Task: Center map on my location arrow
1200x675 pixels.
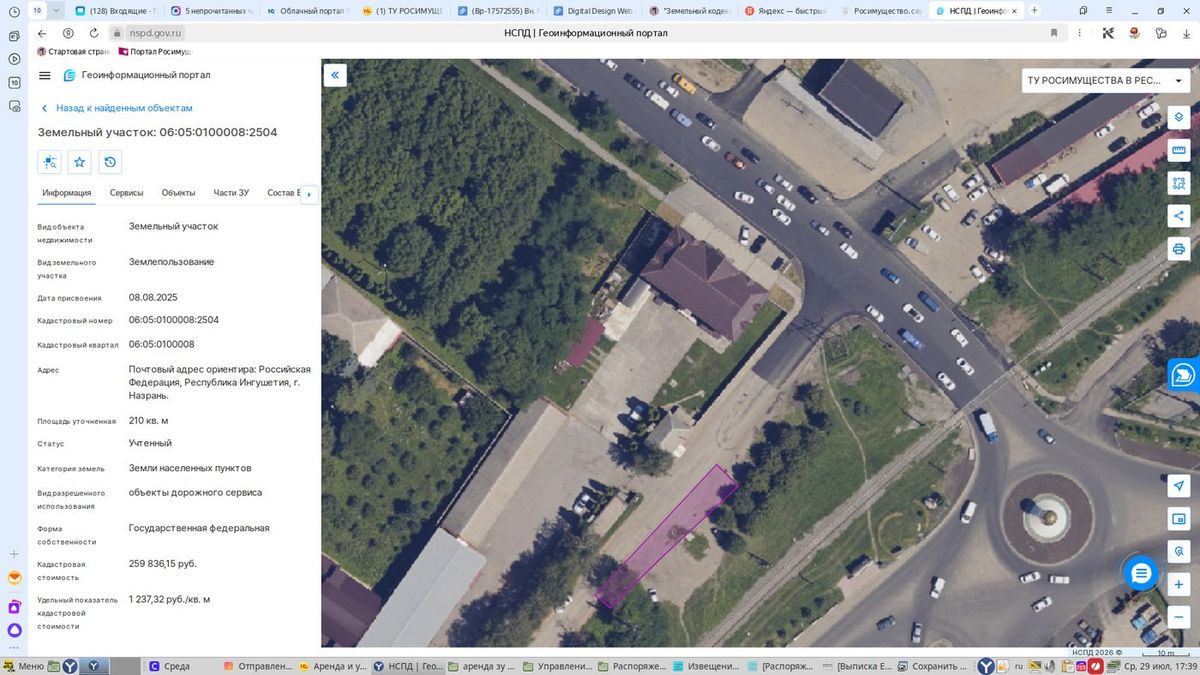Action: click(1179, 485)
